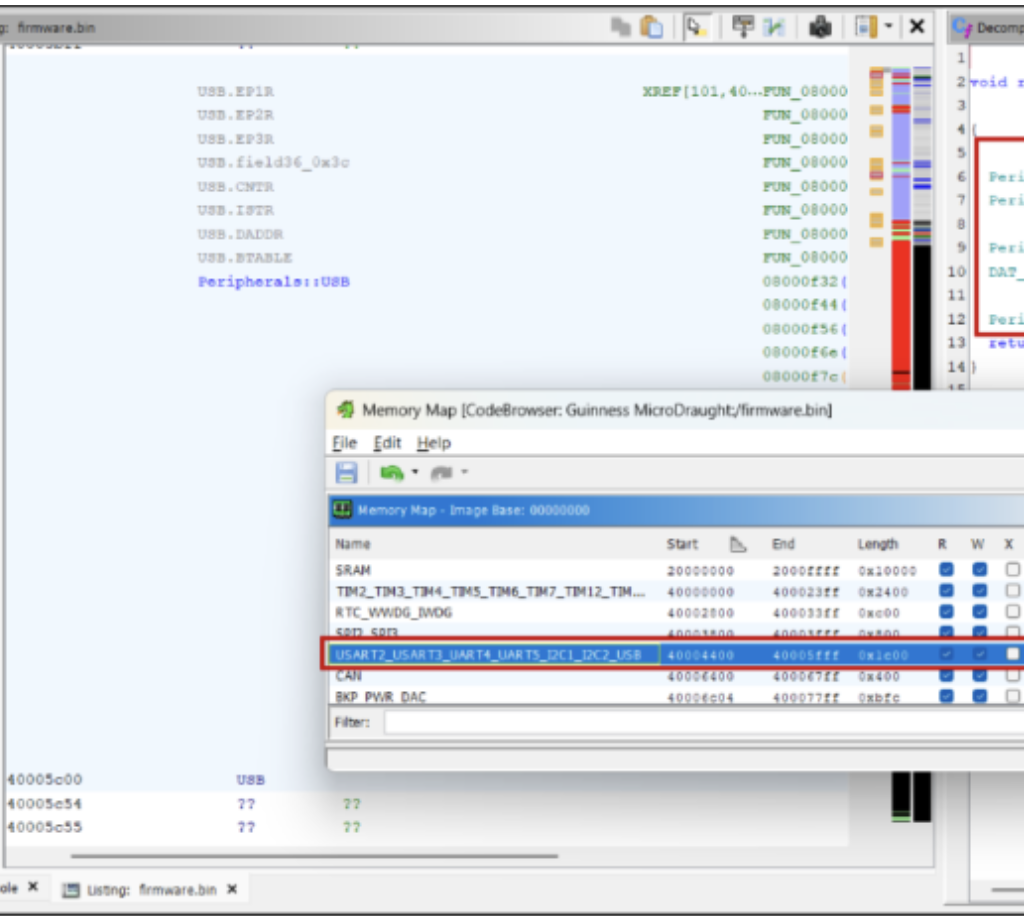Open the listing fields dropdown arrow

click(x=888, y=28)
